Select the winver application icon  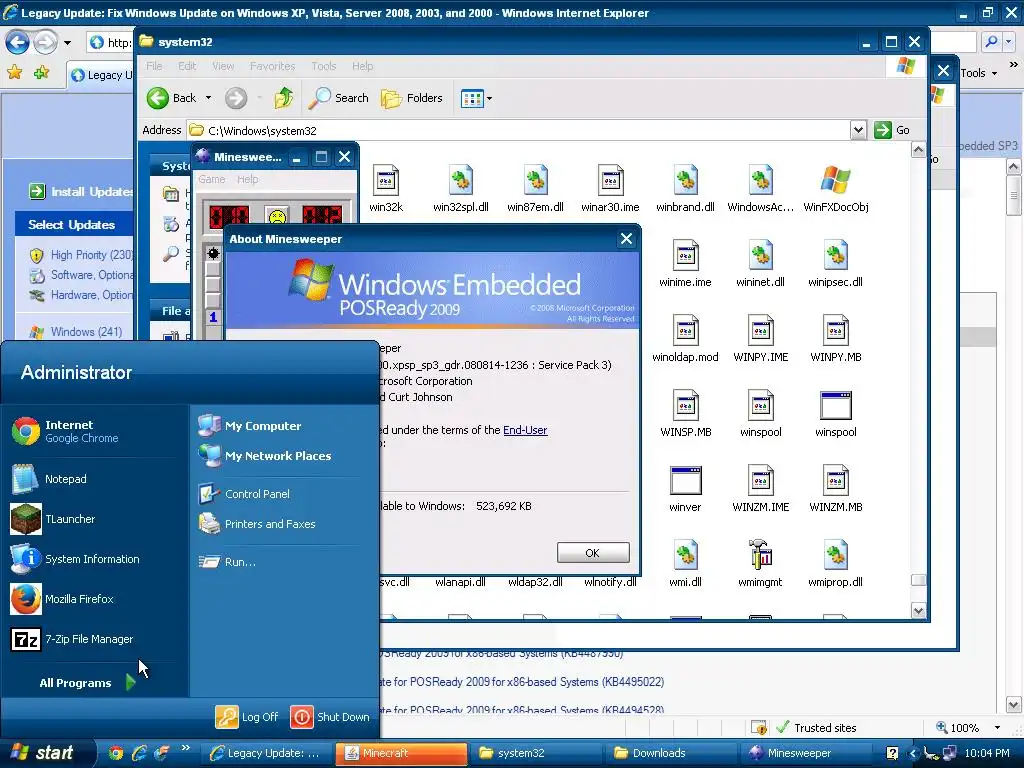click(685, 488)
